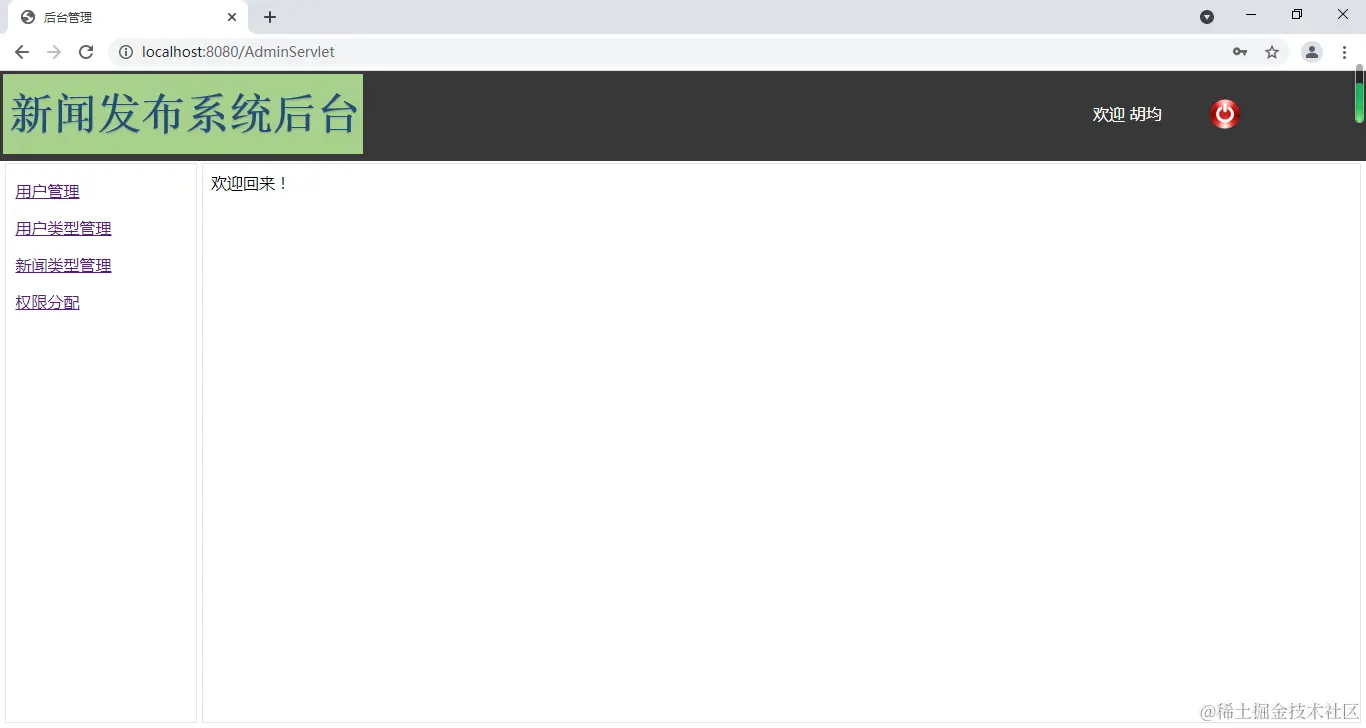The height and width of the screenshot is (728, 1366).
Task: Open 用户管理 link in sidebar
Action: pos(47,191)
